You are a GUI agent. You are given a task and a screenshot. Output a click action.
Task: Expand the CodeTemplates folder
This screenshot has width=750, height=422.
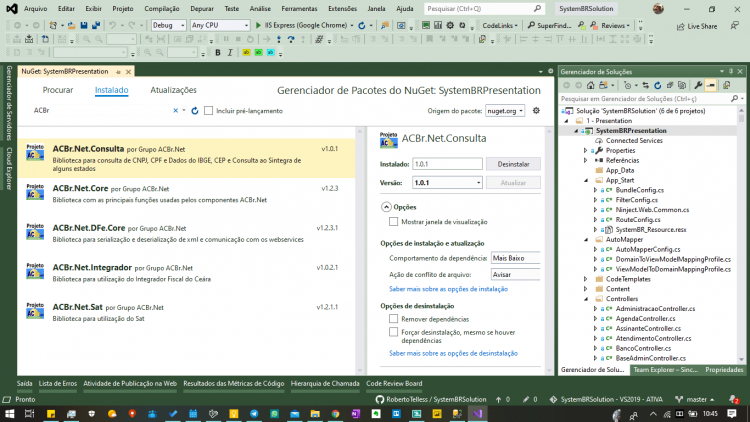click(585, 279)
